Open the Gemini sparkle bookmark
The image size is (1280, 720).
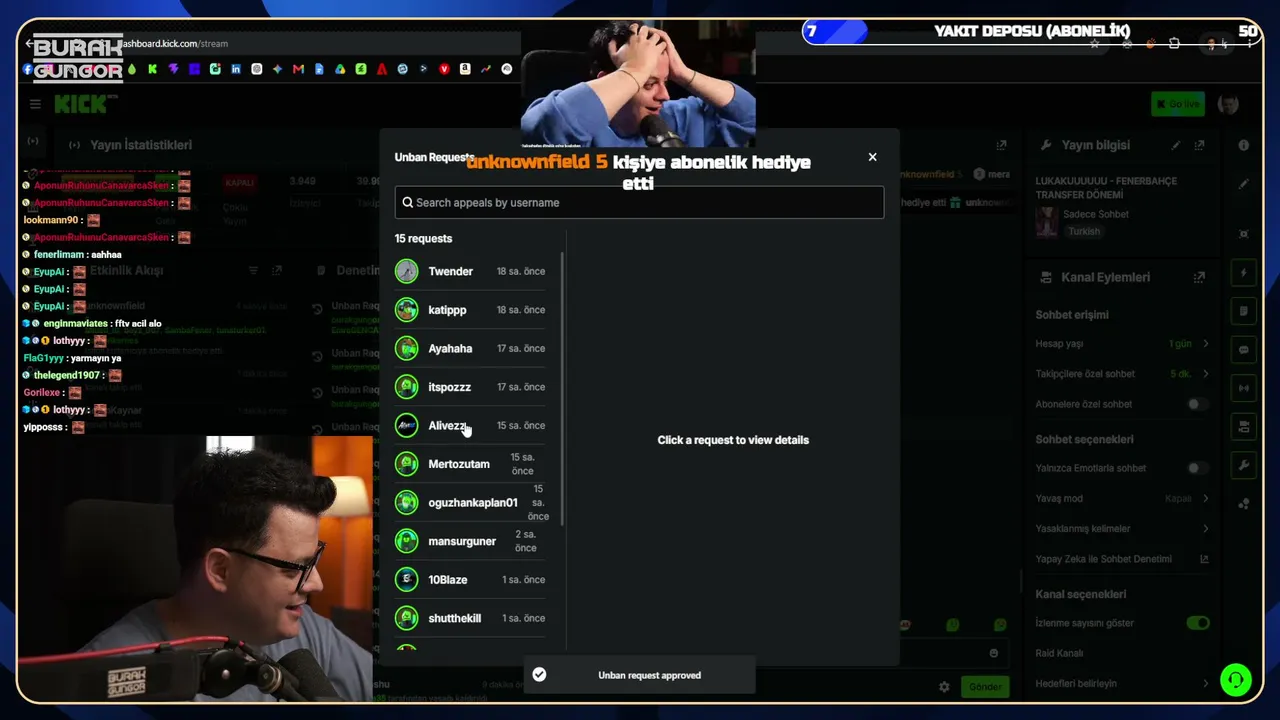(x=277, y=69)
